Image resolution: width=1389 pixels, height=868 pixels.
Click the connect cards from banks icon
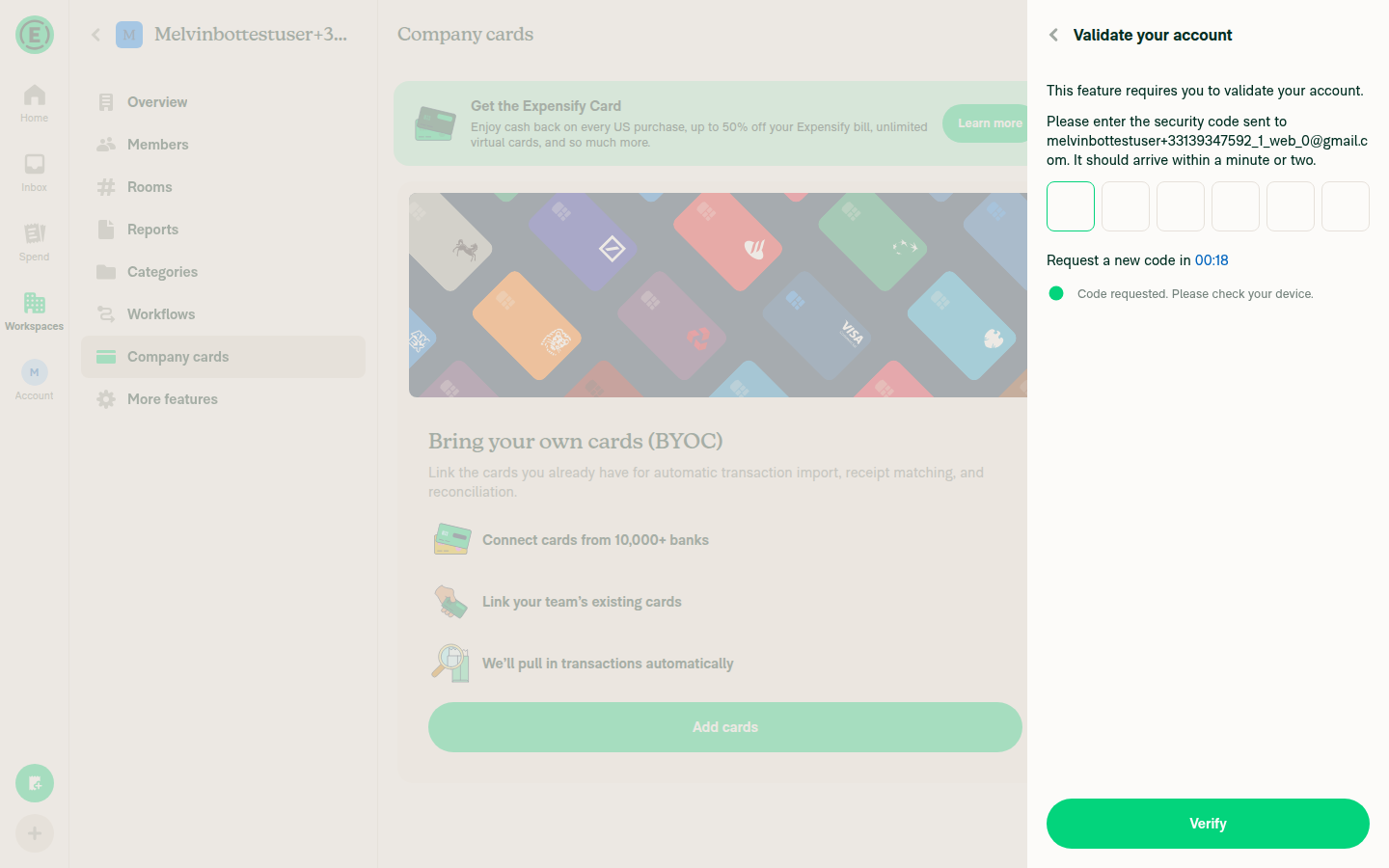451,540
